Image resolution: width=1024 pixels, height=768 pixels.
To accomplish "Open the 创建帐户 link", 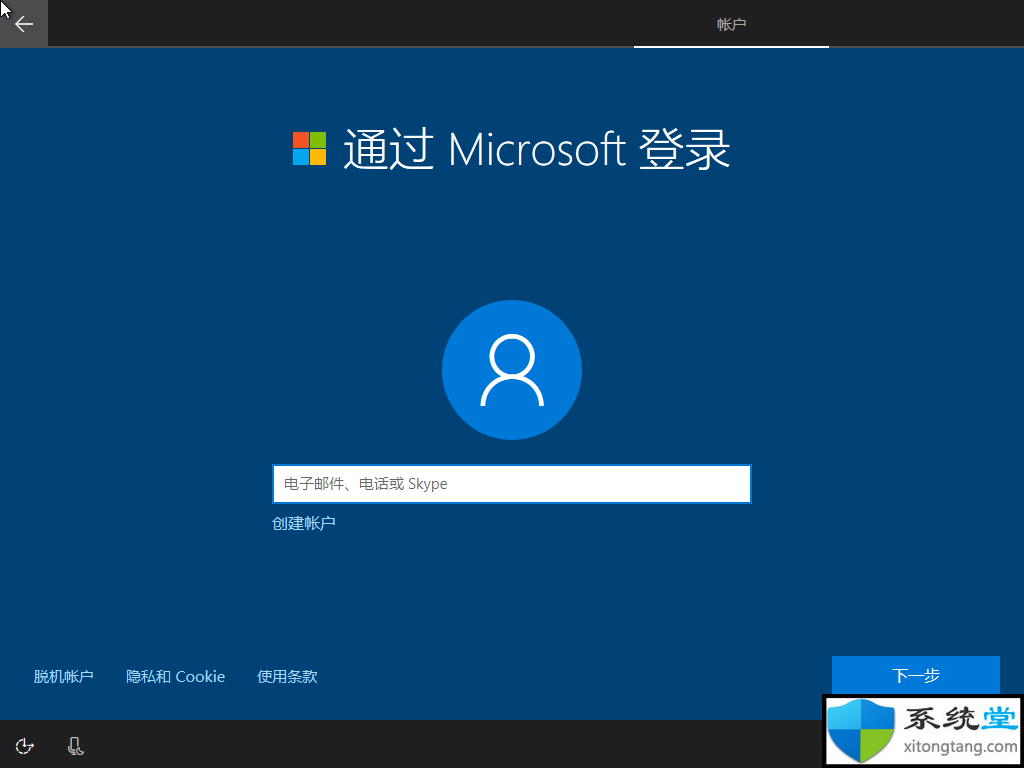I will click(x=304, y=523).
